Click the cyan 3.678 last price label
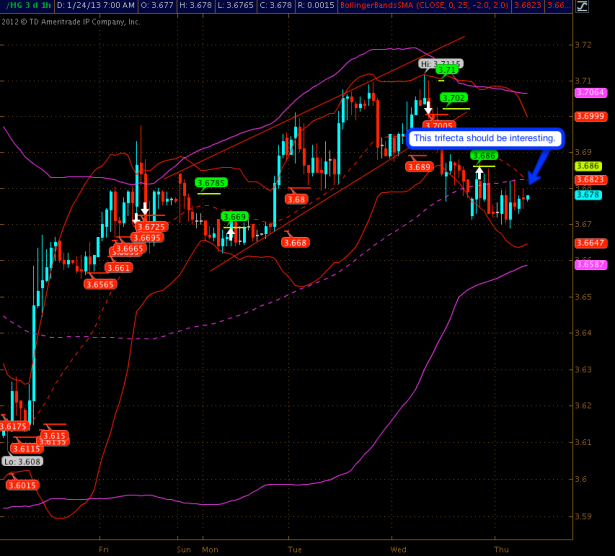Image resolution: width=615 pixels, height=556 pixels. tap(587, 195)
